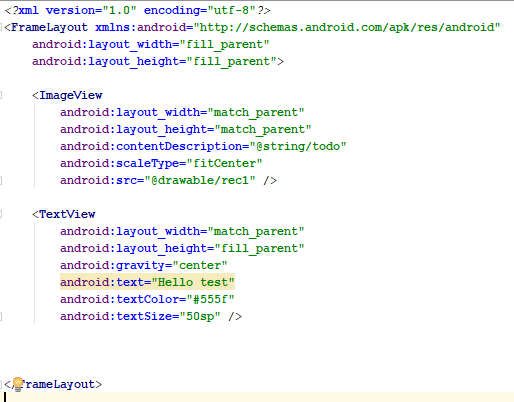Click the yellow lightbulb quick-fix icon

18,384
